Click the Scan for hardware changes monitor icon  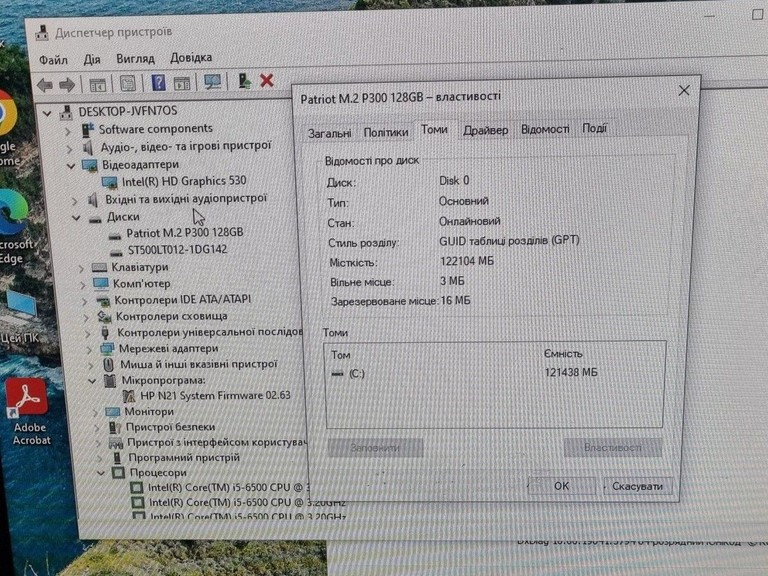[x=213, y=81]
